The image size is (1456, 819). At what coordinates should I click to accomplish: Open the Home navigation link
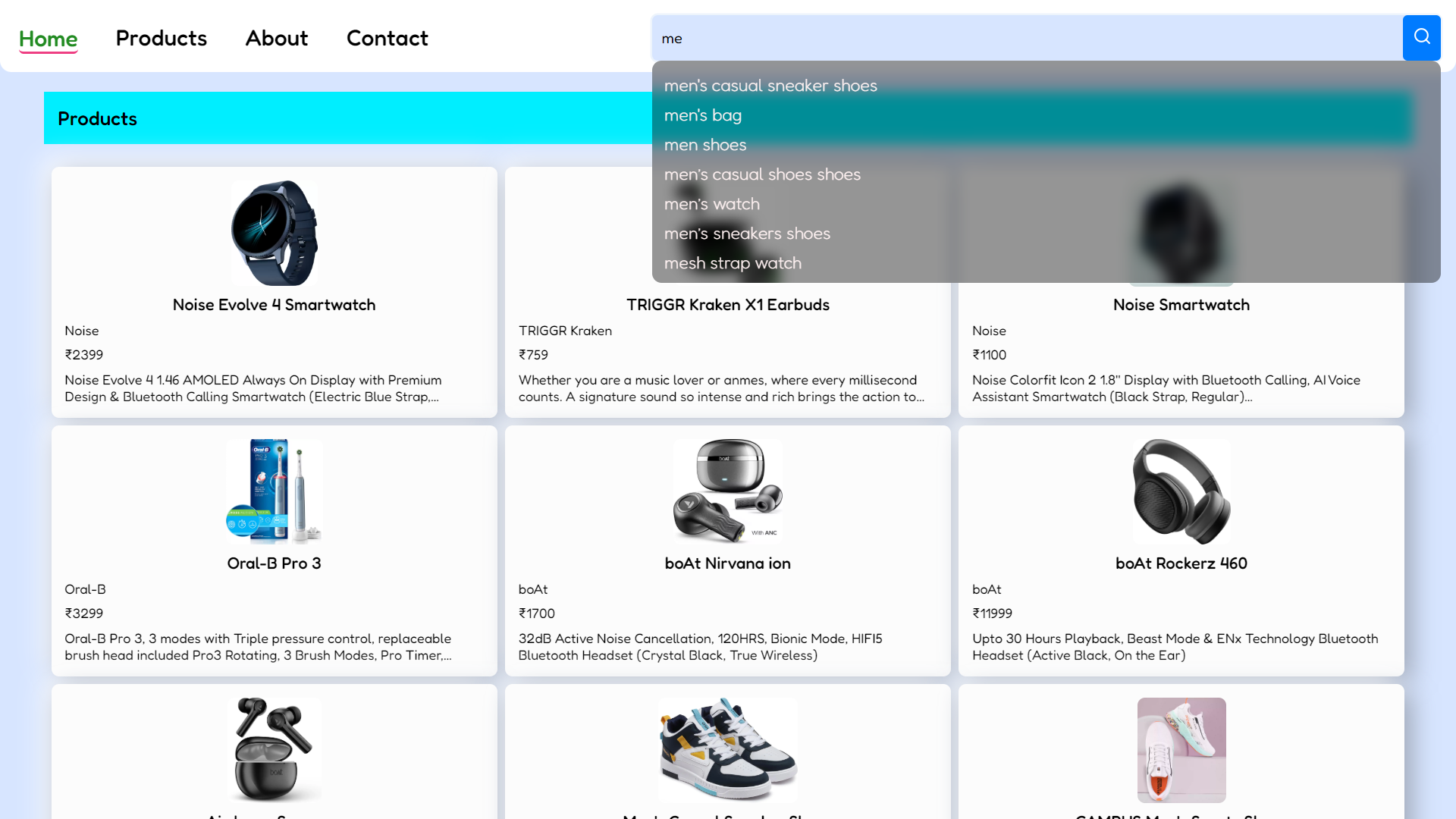pyautogui.click(x=49, y=39)
